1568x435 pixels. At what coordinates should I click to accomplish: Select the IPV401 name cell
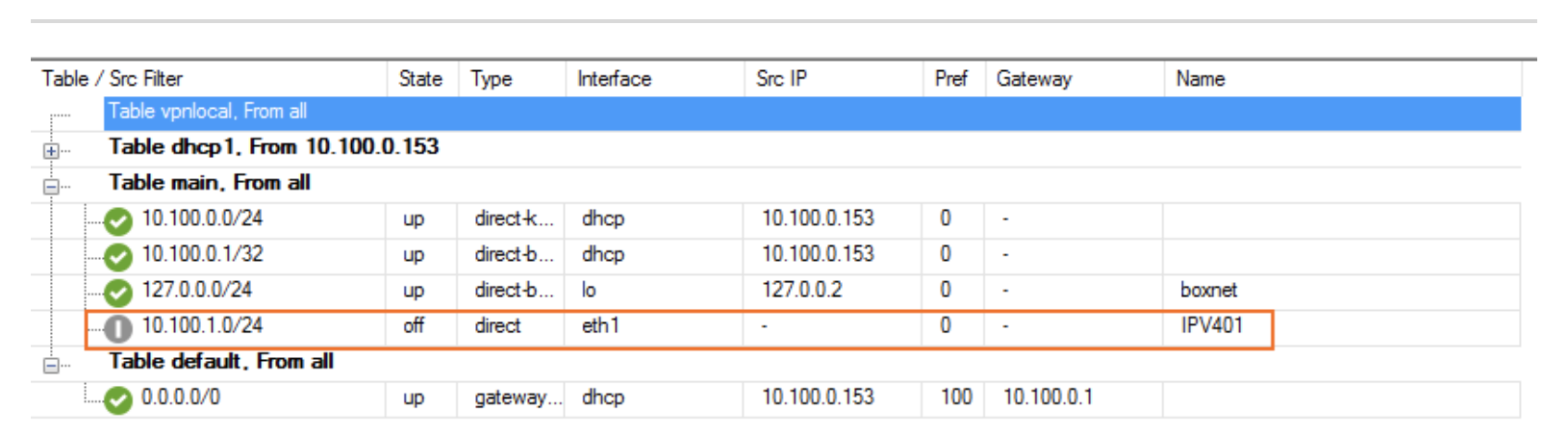coord(1211,325)
